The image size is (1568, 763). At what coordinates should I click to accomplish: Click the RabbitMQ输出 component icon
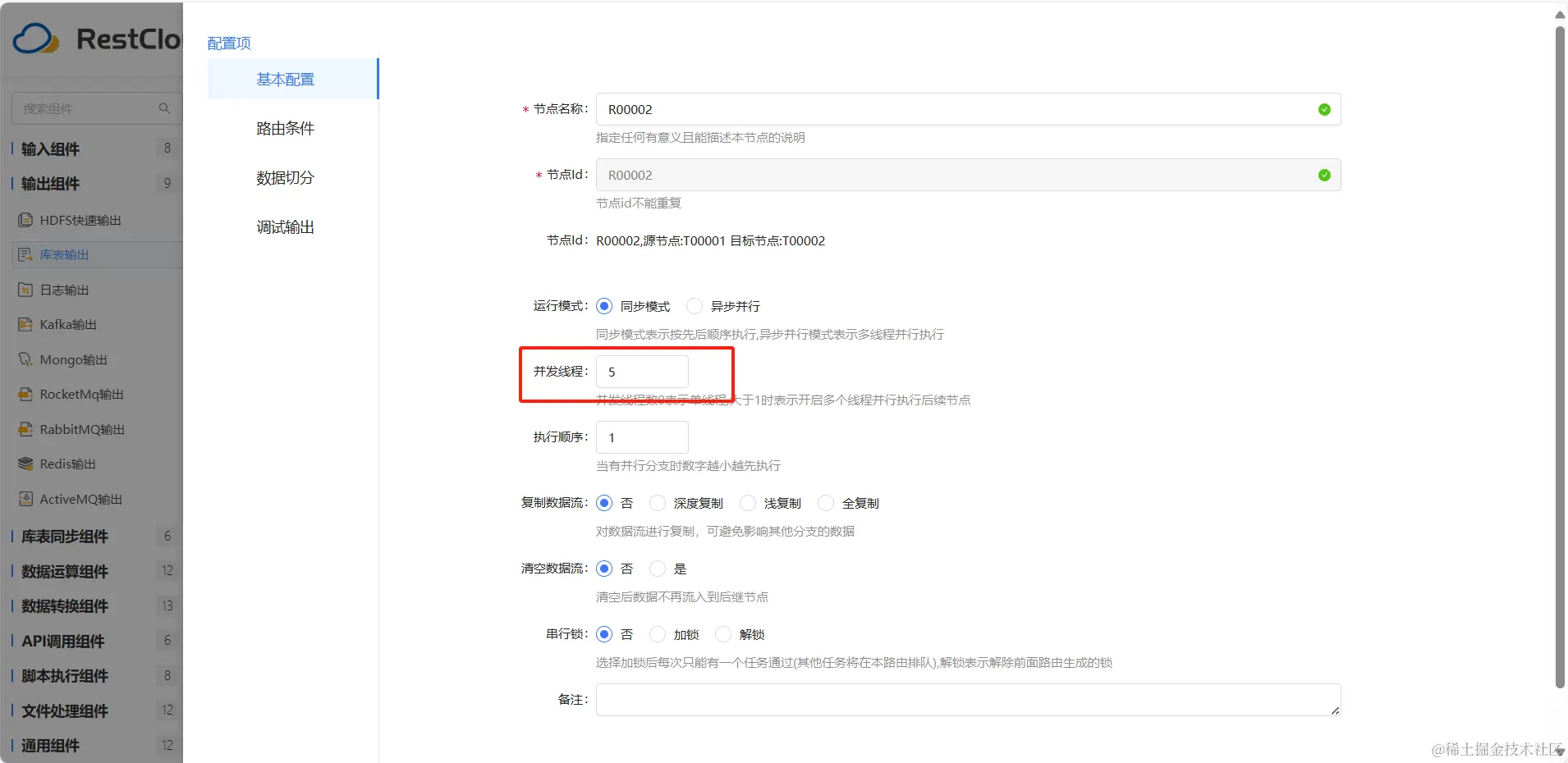(25, 429)
